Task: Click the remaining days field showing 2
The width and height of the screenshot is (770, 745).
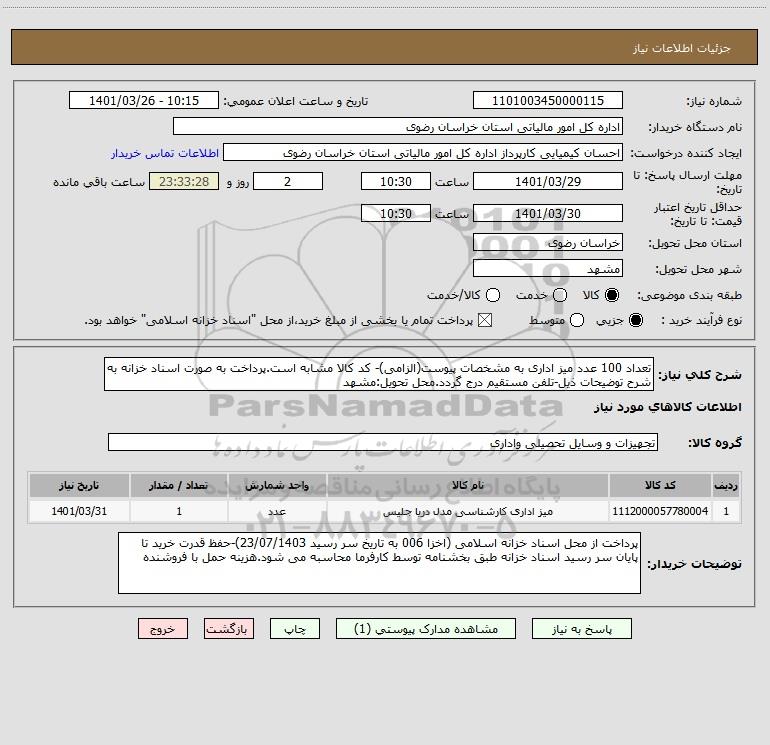Action: [288, 181]
